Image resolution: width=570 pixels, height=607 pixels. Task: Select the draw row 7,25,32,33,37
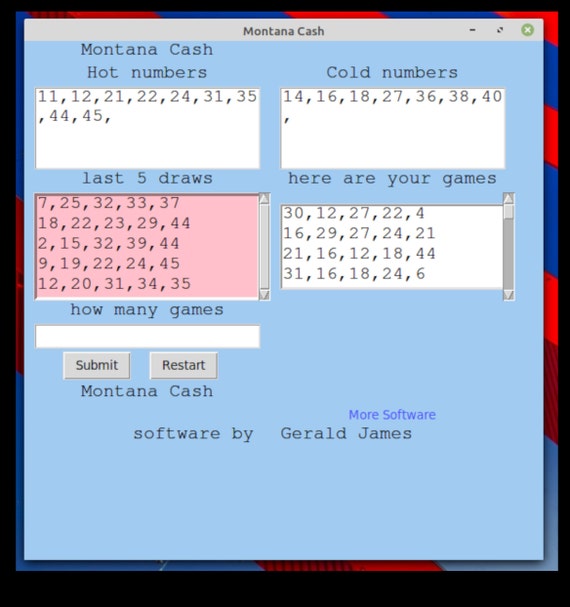[147, 203]
